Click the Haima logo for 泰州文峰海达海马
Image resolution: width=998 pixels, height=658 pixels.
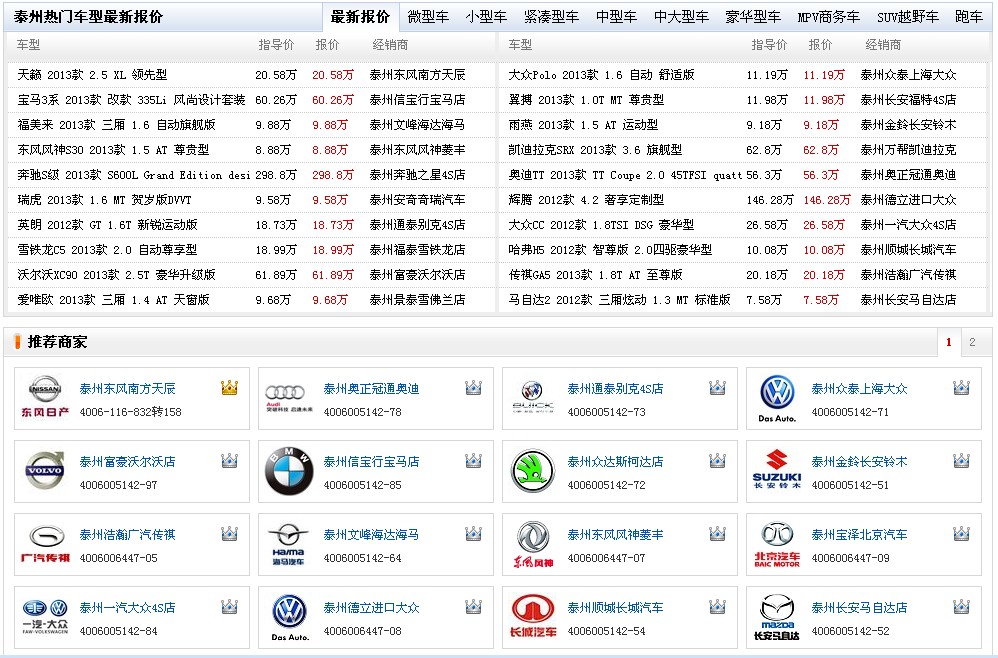(288, 544)
